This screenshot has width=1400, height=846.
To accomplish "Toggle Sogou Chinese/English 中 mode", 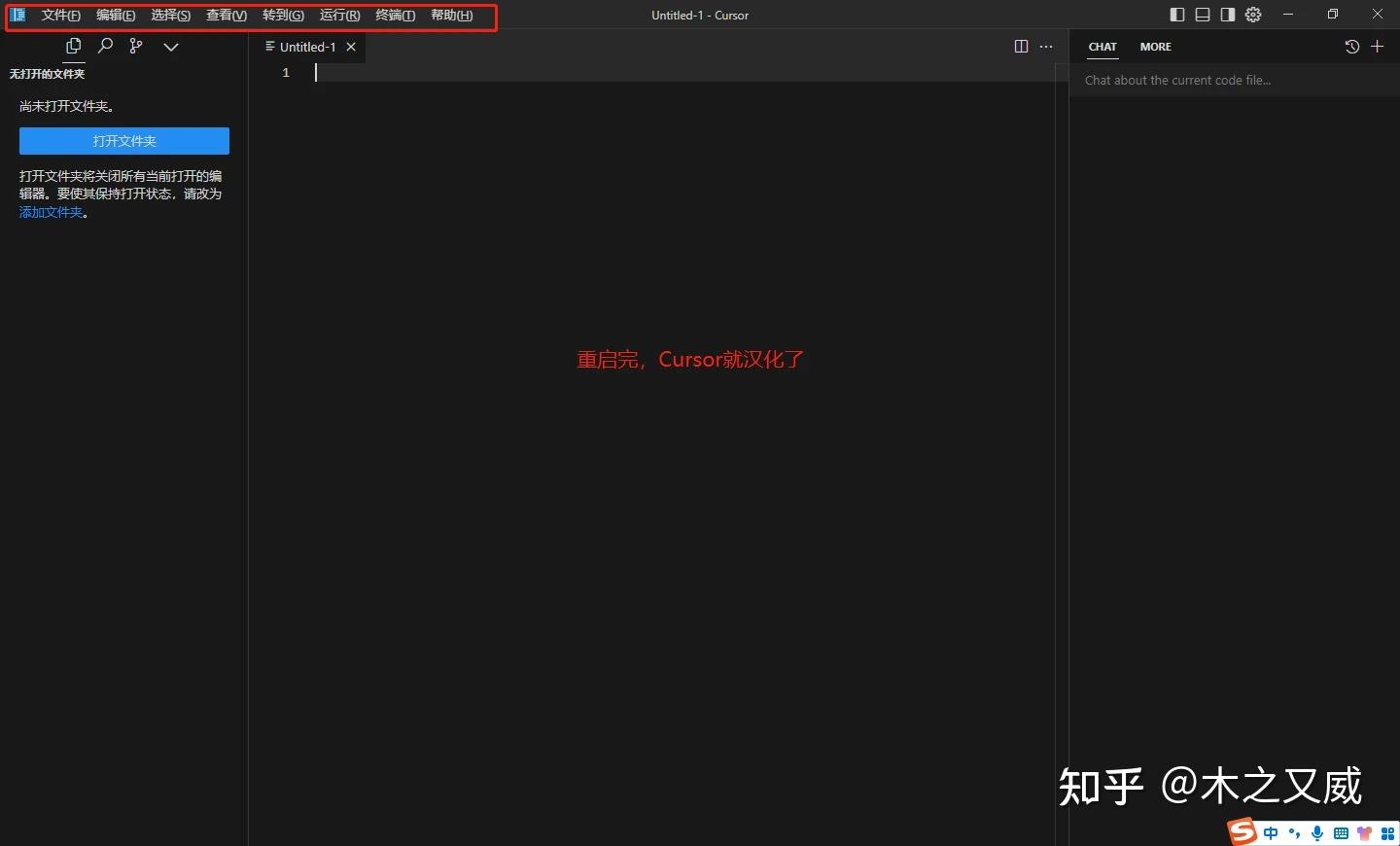I will [1271, 833].
